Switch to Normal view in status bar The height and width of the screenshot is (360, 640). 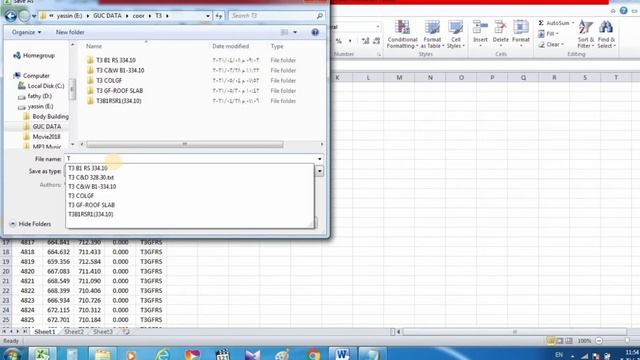(x=551, y=340)
